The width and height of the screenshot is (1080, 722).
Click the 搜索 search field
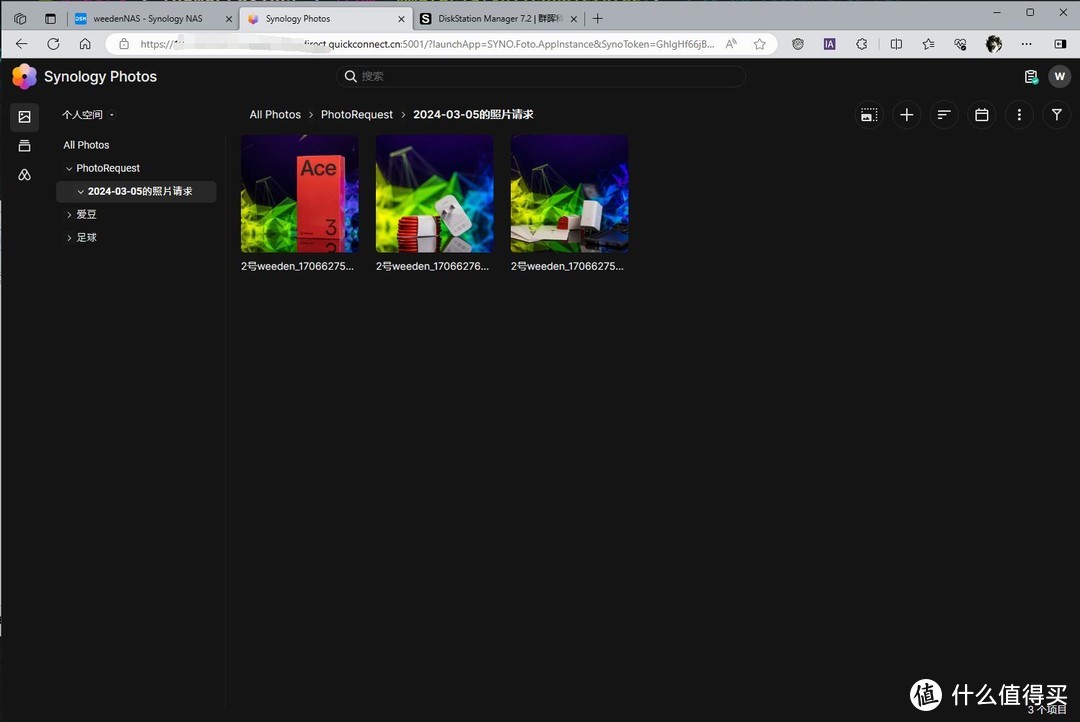click(541, 76)
